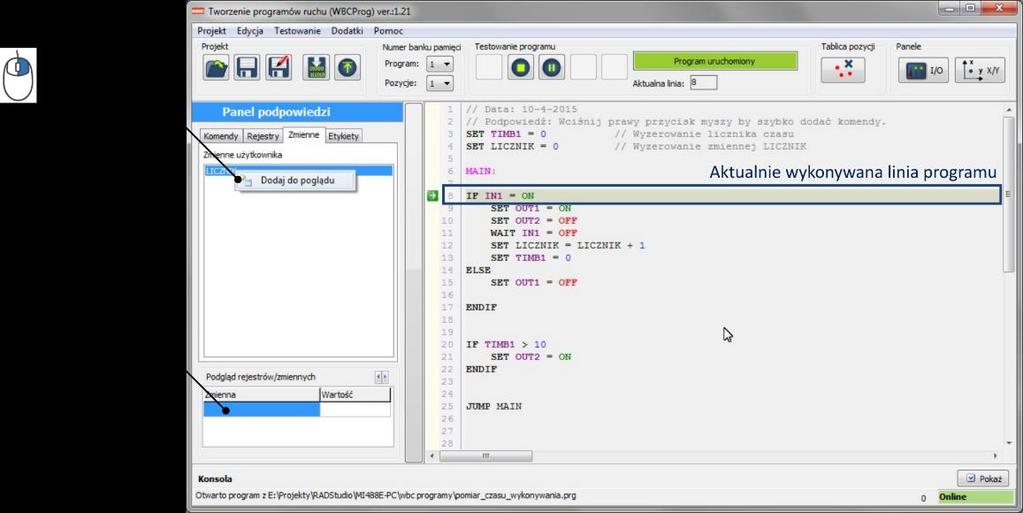Click the Online status indicator
This screenshot has height=513, width=1023.
(975, 497)
